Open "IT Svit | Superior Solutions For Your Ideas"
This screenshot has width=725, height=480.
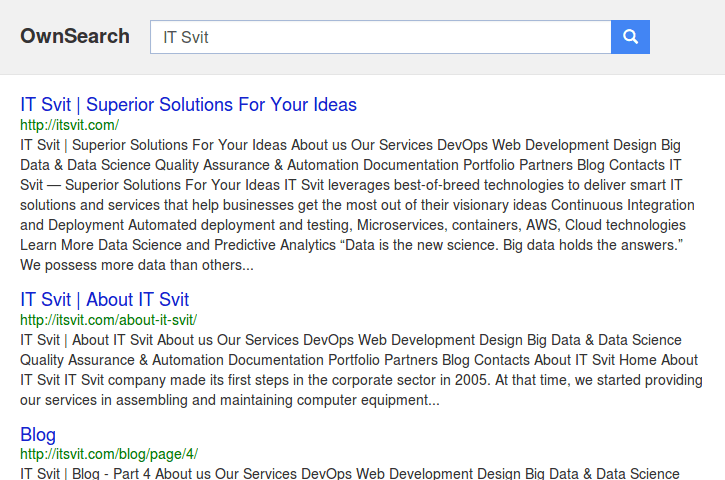[188, 105]
